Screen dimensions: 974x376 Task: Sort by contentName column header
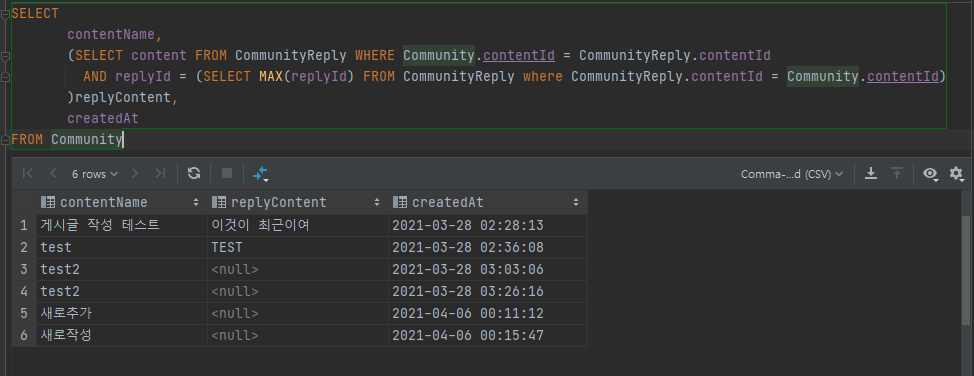pyautogui.click(x=122, y=202)
